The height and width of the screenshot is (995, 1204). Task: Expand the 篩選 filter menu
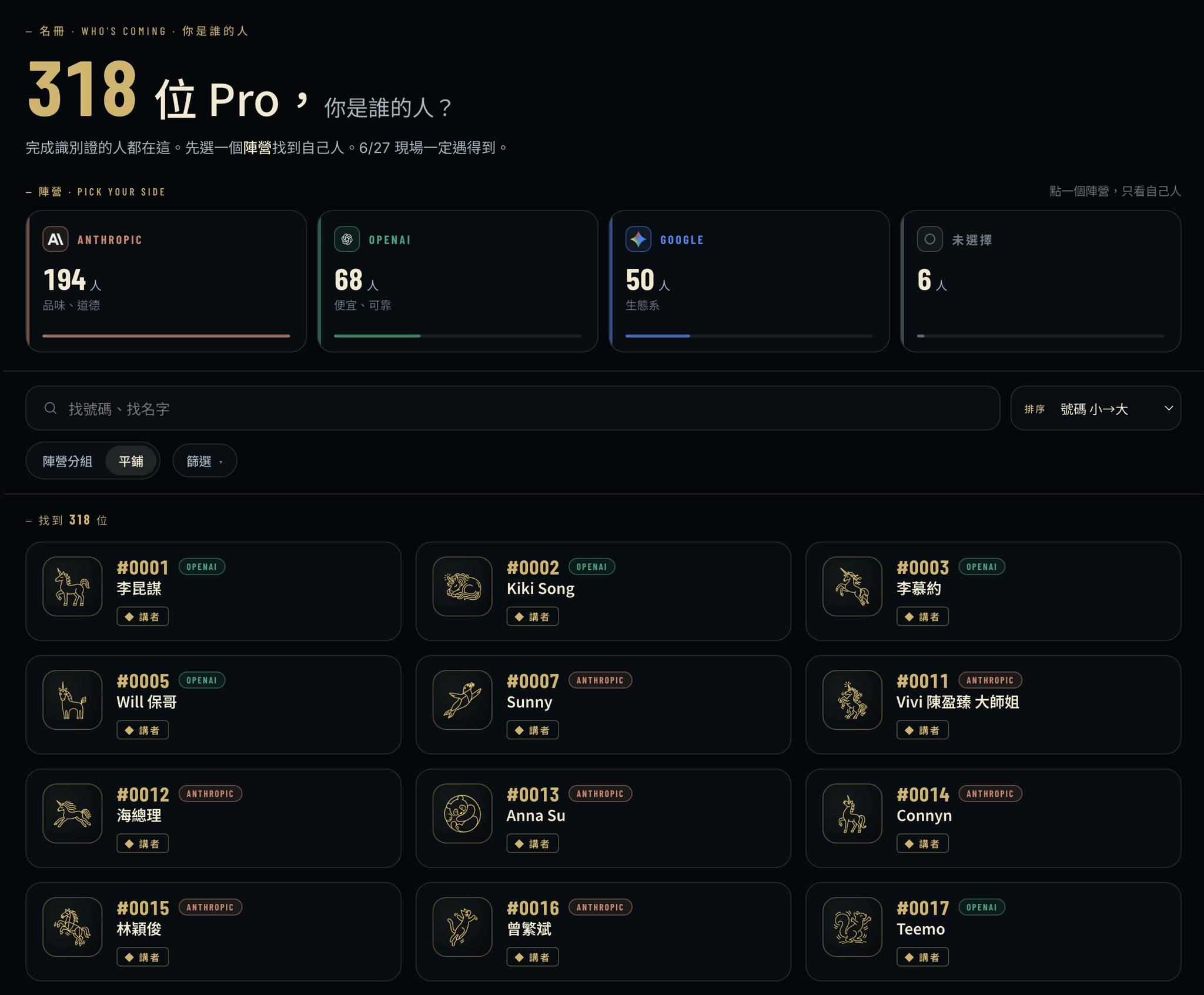pos(205,461)
